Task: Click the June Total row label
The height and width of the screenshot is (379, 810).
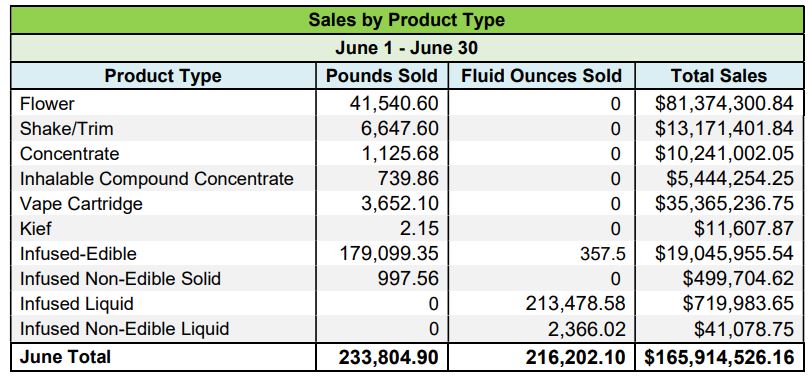Action: click(x=65, y=357)
